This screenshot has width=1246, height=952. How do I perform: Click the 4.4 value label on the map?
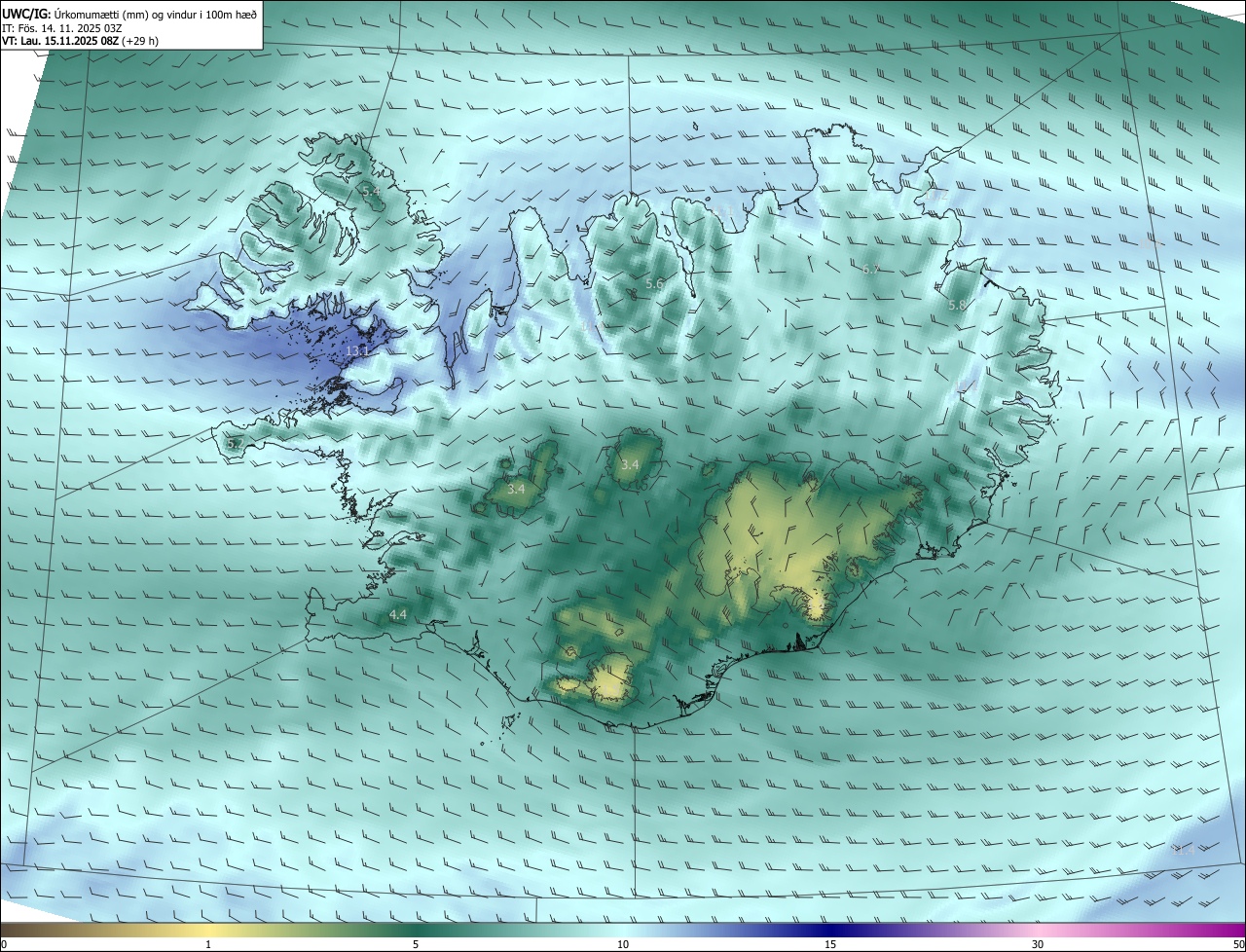tap(397, 614)
